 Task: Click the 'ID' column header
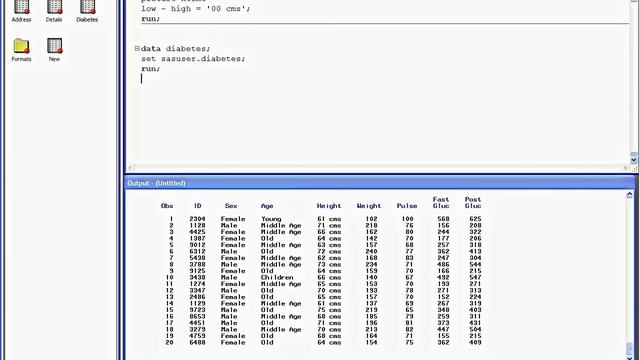click(x=198, y=206)
